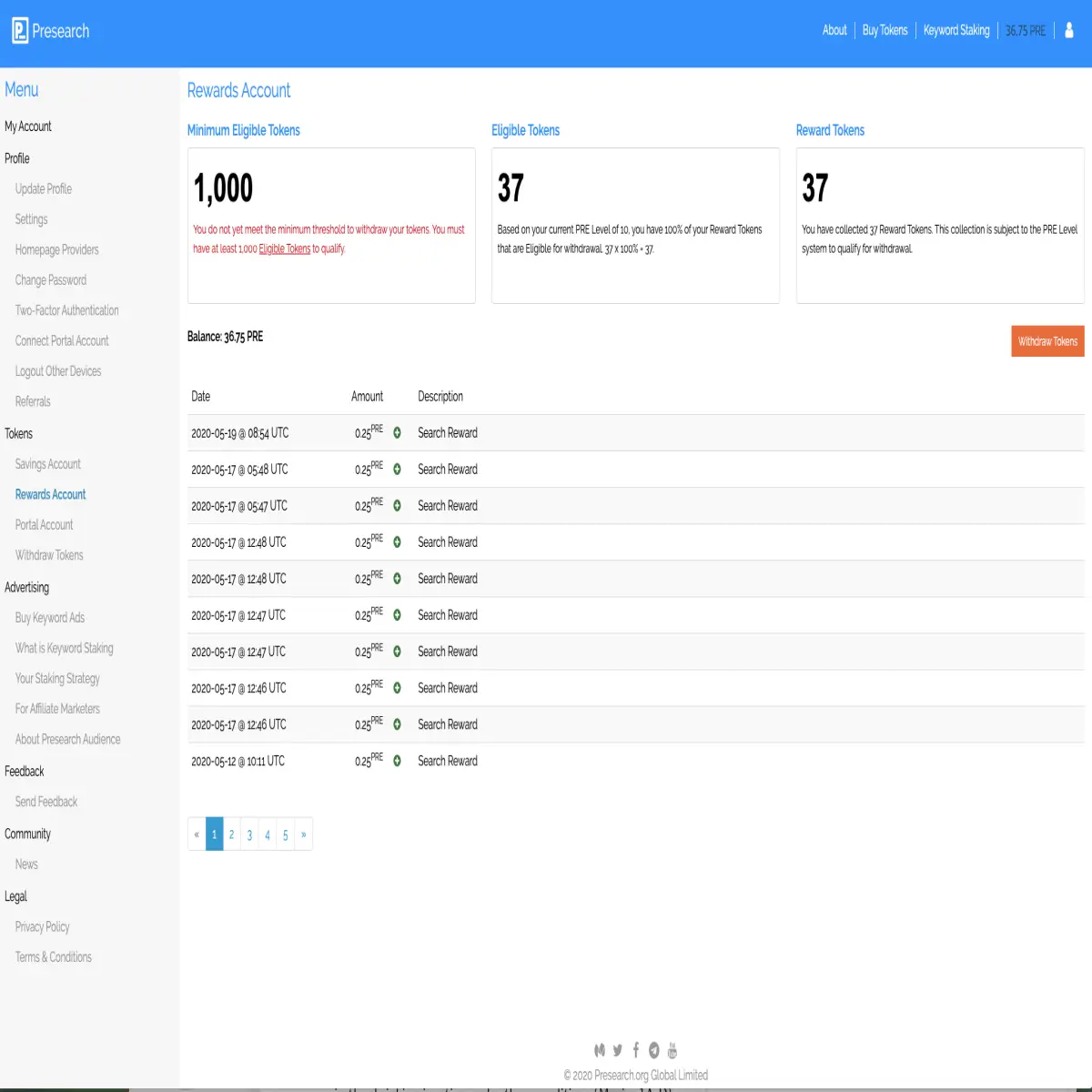Open Homepage Providers in sidebar
The image size is (1092, 1092).
[x=57, y=250]
